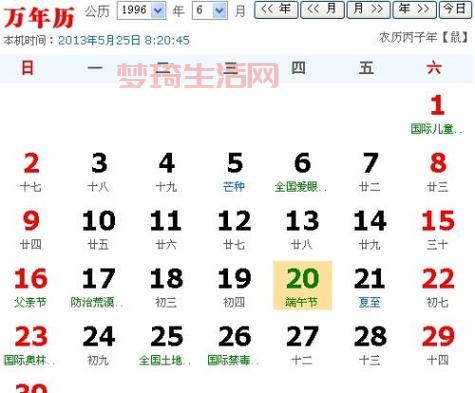The height and width of the screenshot is (393, 475).
Task: Select date 23 marked 国际奥林
Action: tap(30, 345)
